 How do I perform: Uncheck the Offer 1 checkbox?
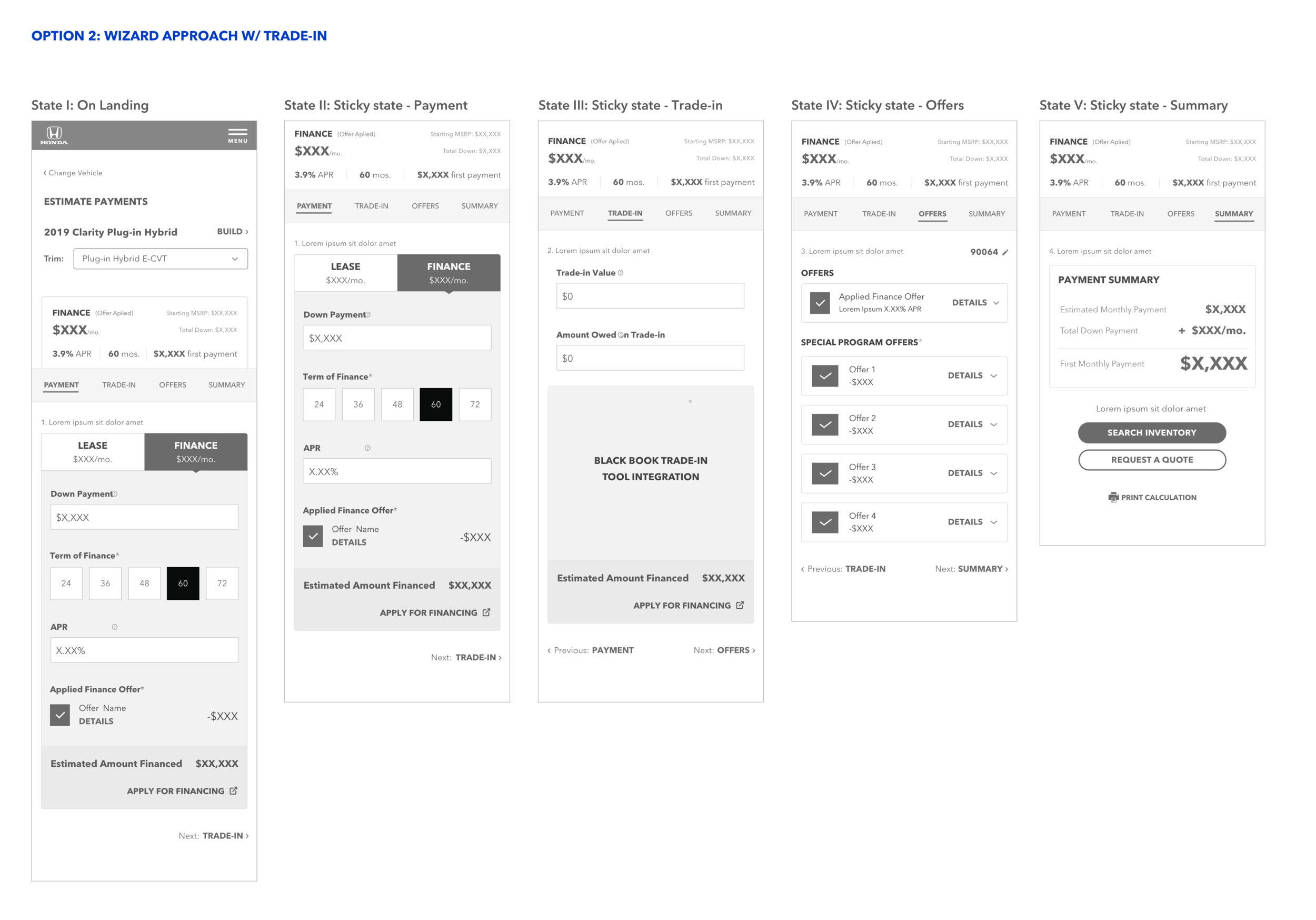(x=825, y=376)
